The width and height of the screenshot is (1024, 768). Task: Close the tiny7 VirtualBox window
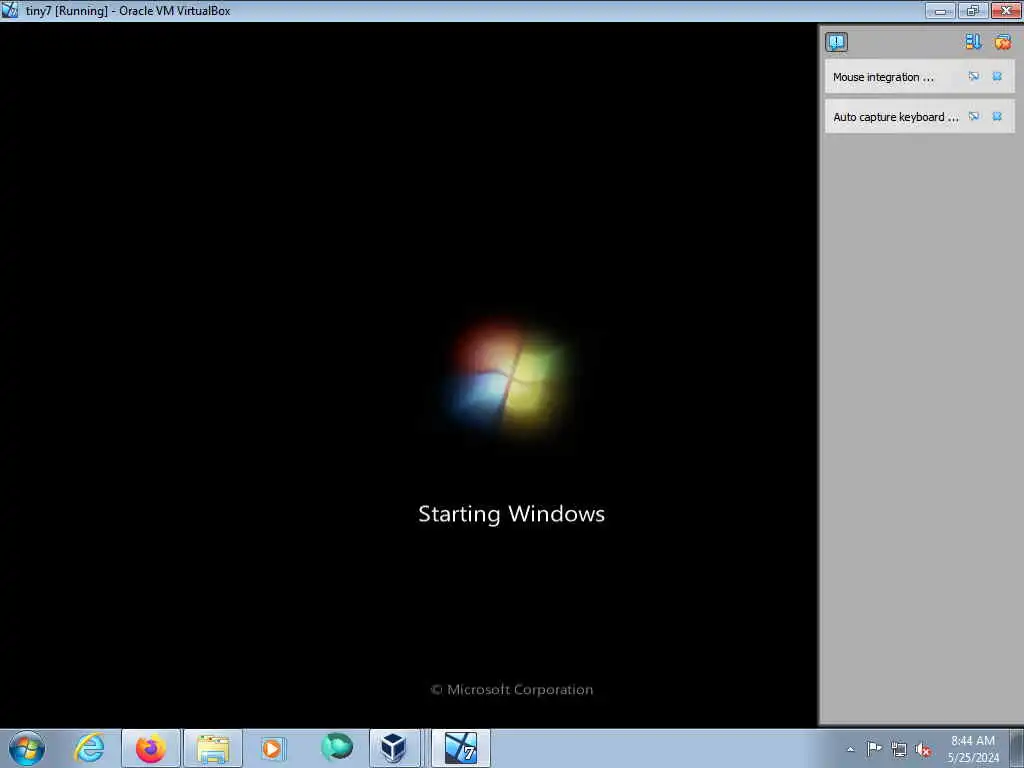(x=1006, y=10)
